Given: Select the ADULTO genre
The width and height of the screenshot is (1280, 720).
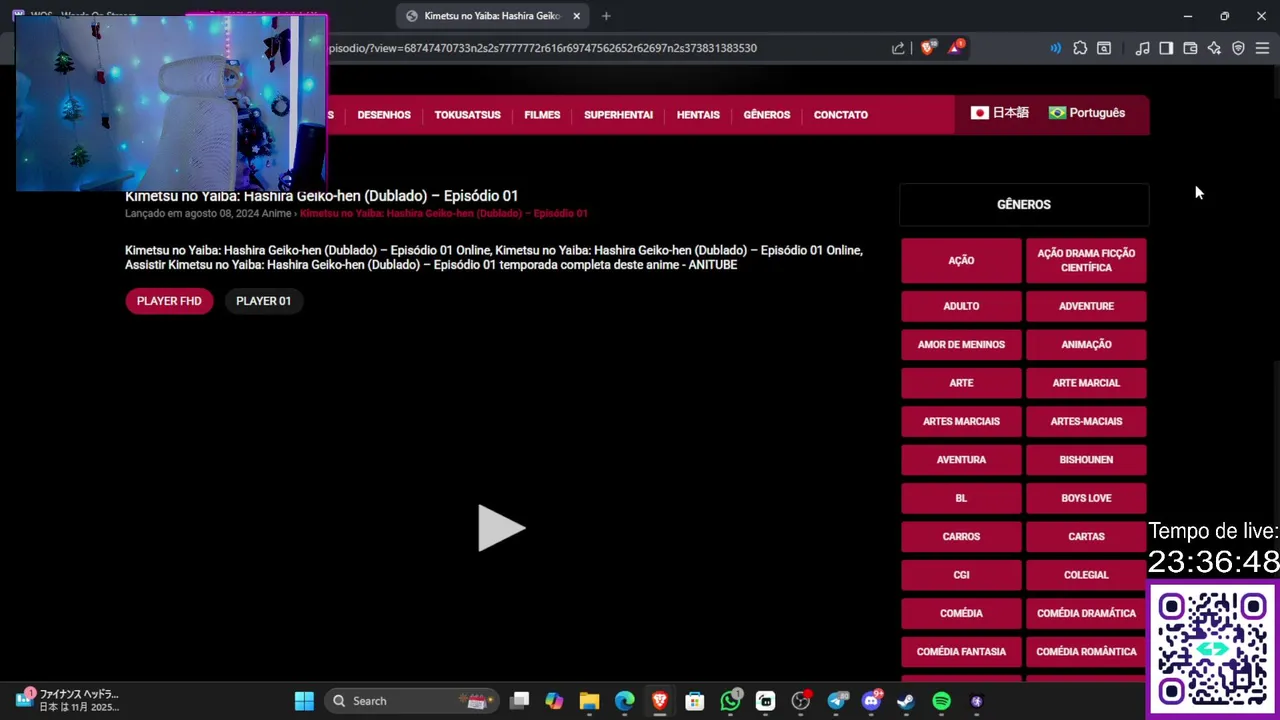Looking at the screenshot, I should [961, 306].
